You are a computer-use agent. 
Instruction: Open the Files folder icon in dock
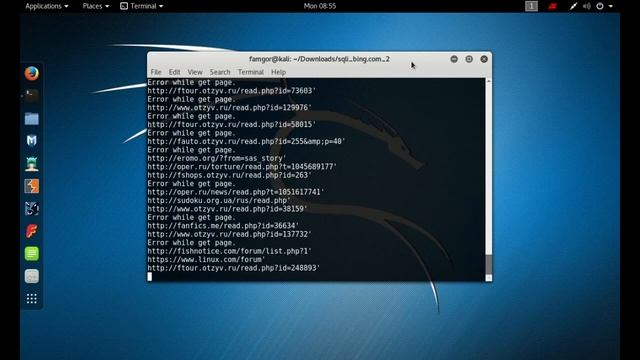click(31, 119)
